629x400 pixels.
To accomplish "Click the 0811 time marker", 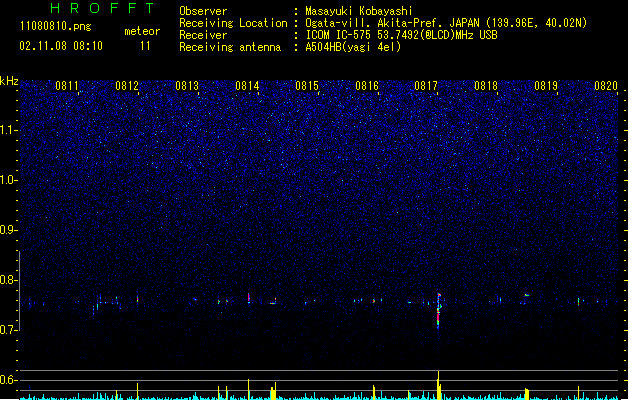I will coord(67,86).
